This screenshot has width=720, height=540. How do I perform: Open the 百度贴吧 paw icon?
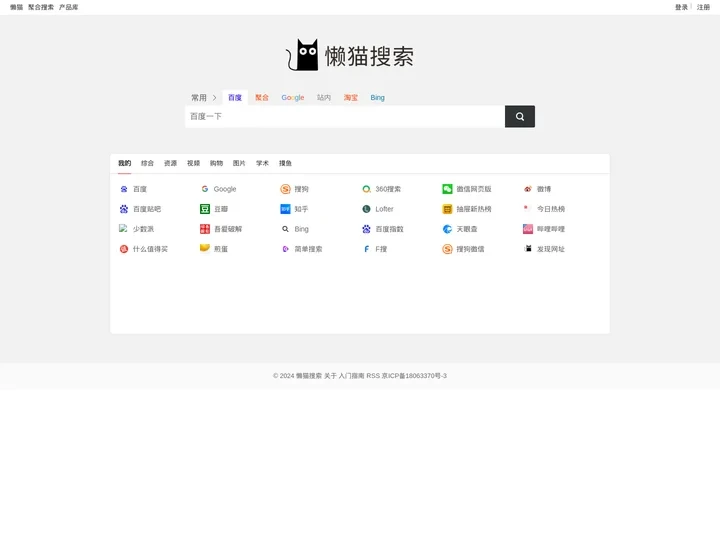tap(124, 209)
